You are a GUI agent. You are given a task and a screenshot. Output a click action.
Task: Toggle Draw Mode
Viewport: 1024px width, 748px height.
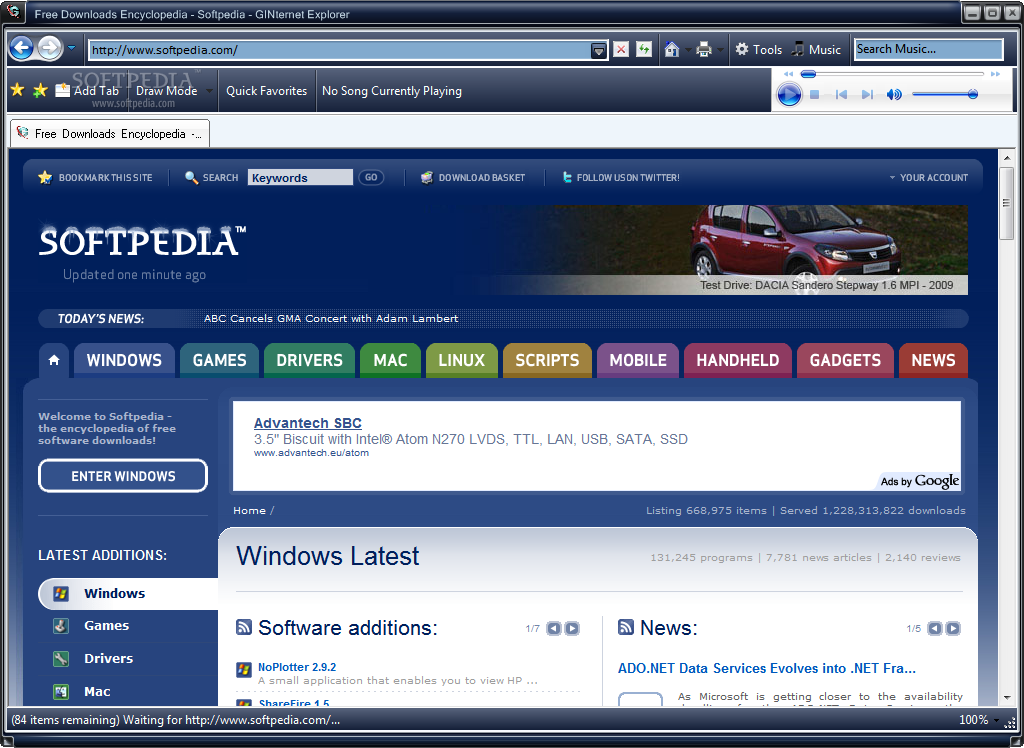pyautogui.click(x=167, y=91)
